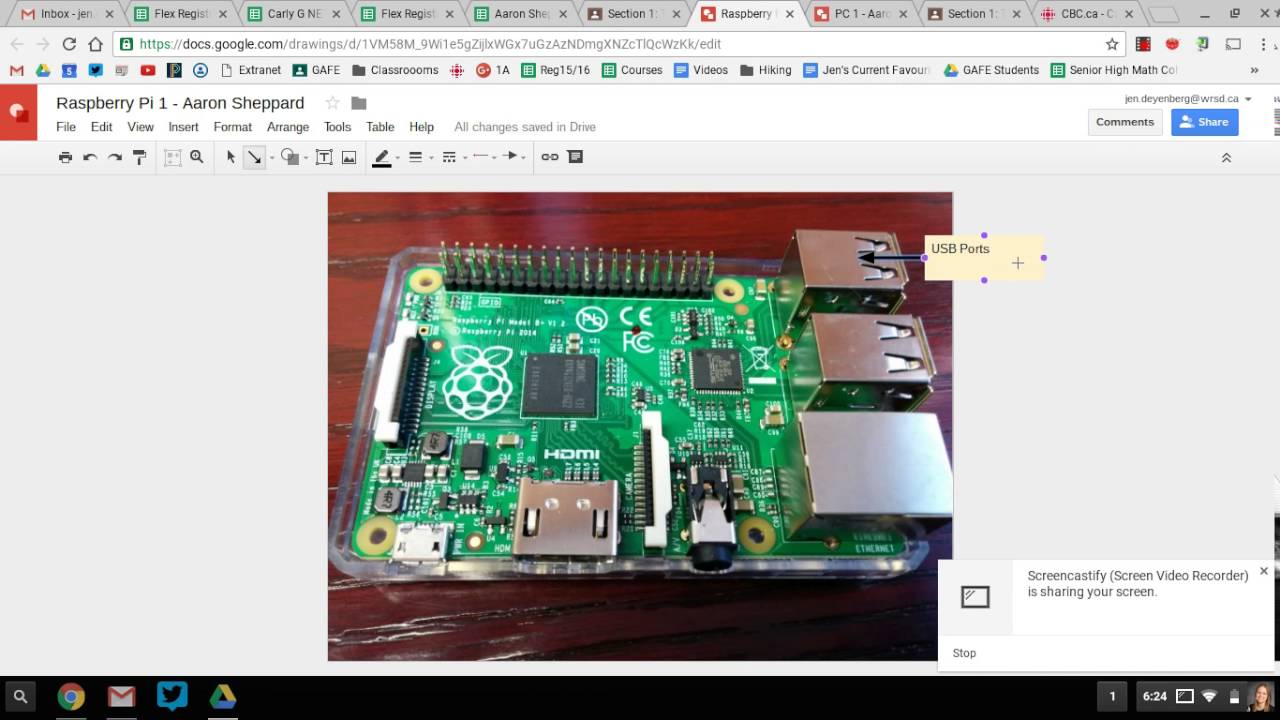
Task: Open the Arrange menu
Action: tap(288, 127)
